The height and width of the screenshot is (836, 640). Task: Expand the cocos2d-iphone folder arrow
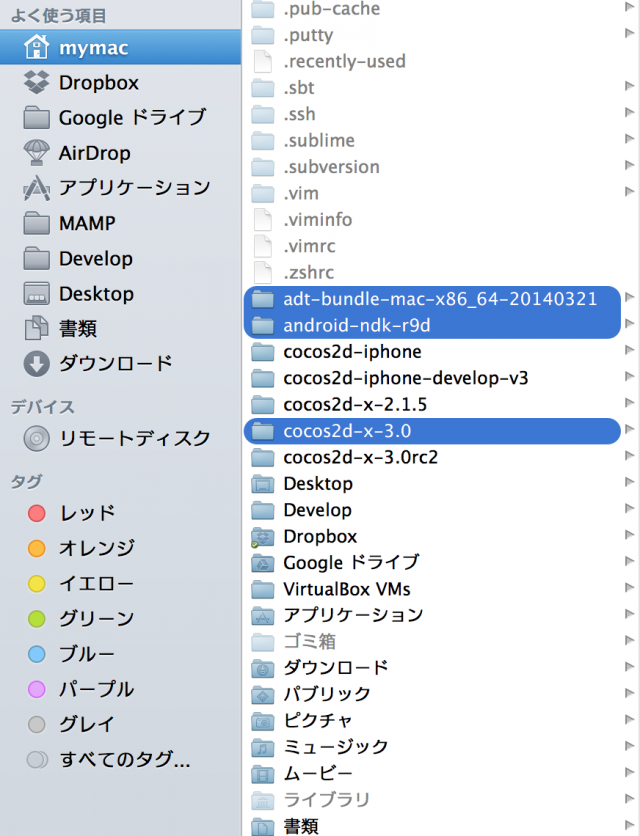pos(629,349)
